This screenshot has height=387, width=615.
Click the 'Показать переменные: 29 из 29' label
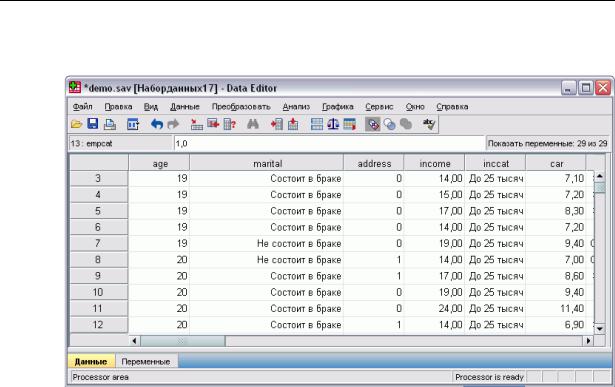click(548, 144)
